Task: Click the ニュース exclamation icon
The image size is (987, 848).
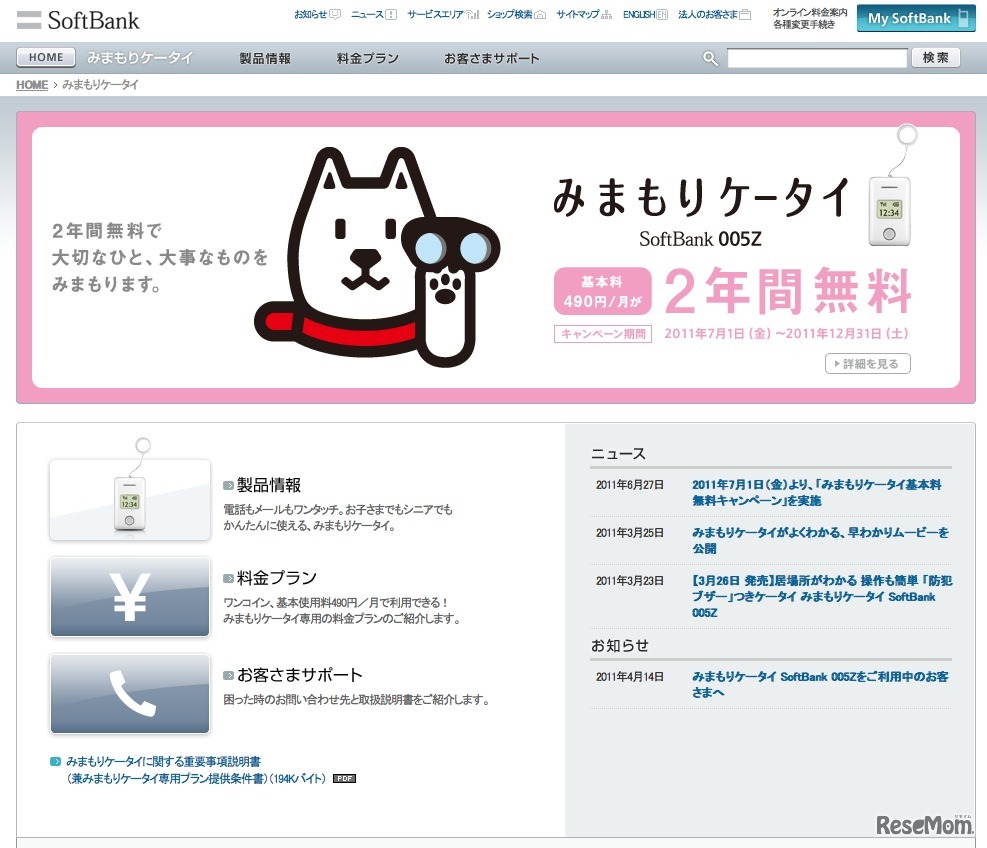Action: [x=391, y=14]
